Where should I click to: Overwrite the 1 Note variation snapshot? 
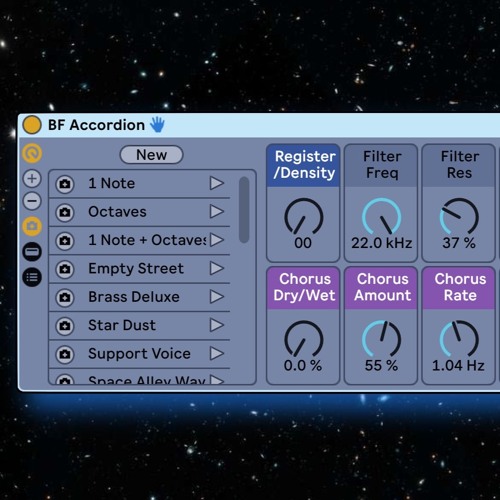[x=65, y=184]
